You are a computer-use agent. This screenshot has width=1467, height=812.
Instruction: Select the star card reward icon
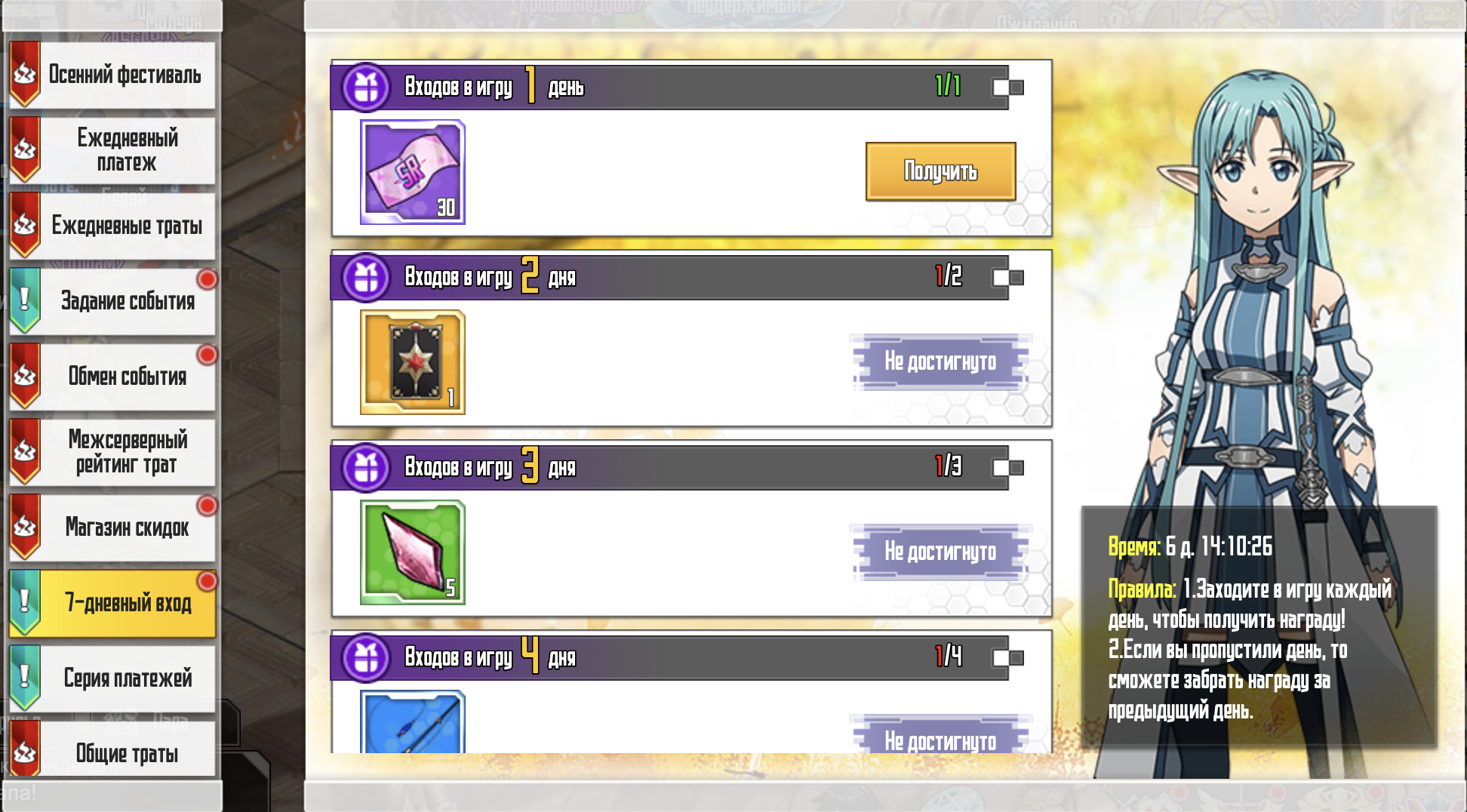pyautogui.click(x=413, y=362)
